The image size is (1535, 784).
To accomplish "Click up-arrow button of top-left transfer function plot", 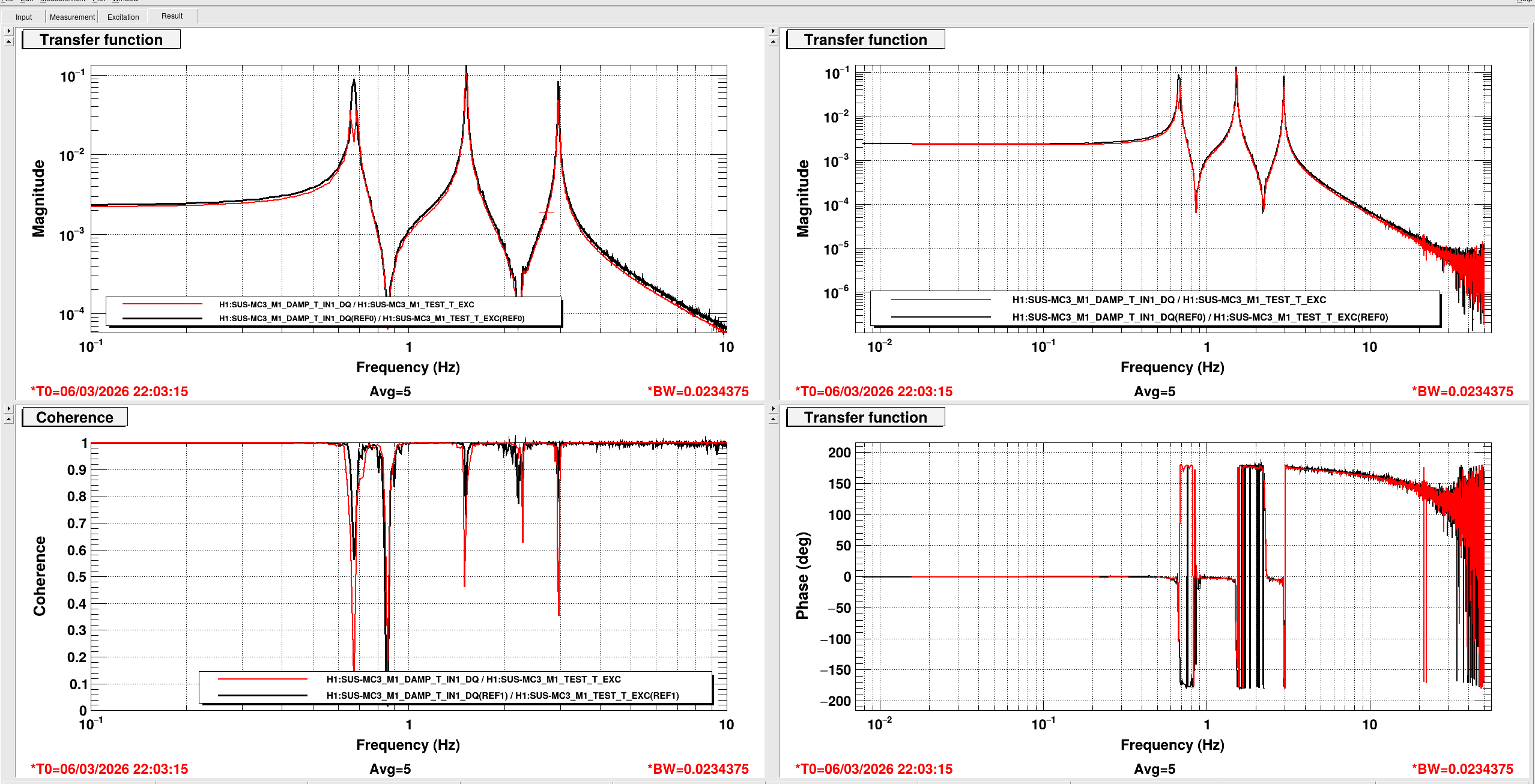I will (8, 41).
